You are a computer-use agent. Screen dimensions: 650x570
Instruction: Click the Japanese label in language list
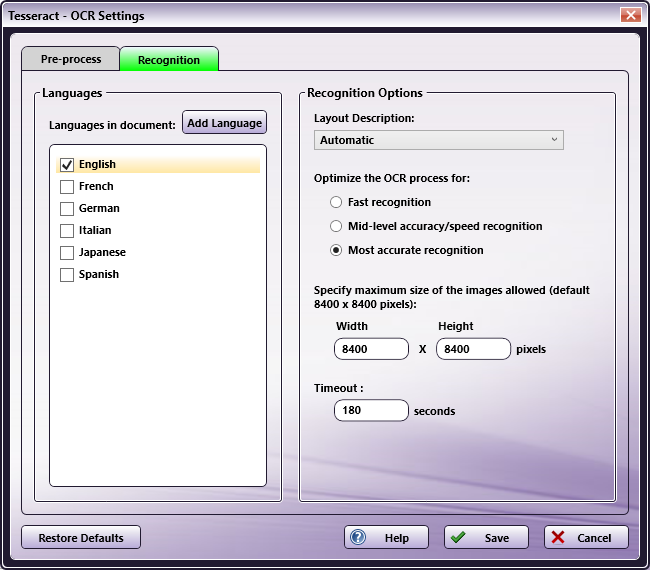102,252
